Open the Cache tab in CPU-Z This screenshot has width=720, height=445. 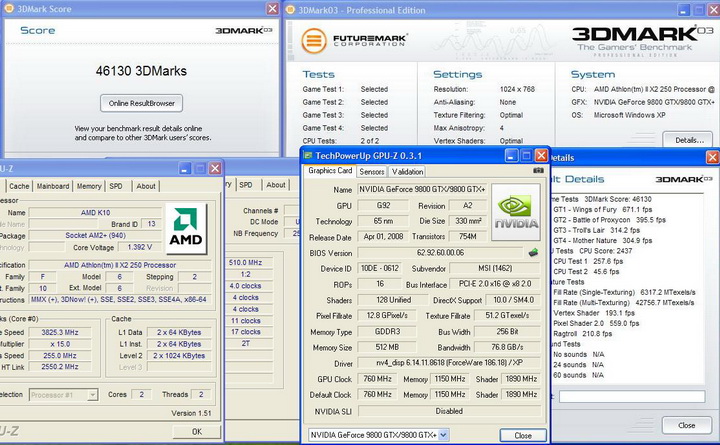point(19,186)
